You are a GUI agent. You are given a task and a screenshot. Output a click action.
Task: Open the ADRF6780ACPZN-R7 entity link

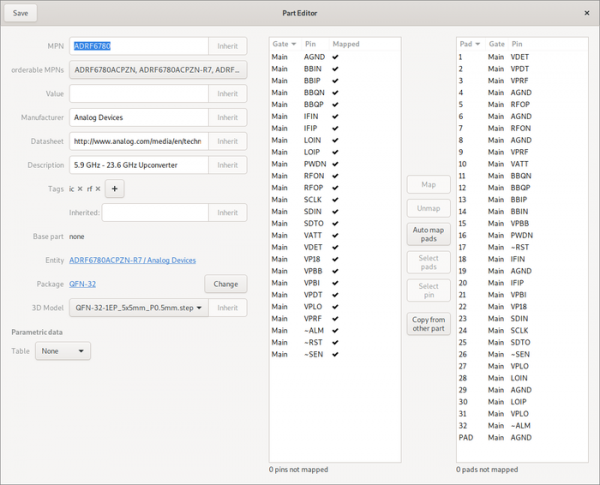(x=132, y=260)
